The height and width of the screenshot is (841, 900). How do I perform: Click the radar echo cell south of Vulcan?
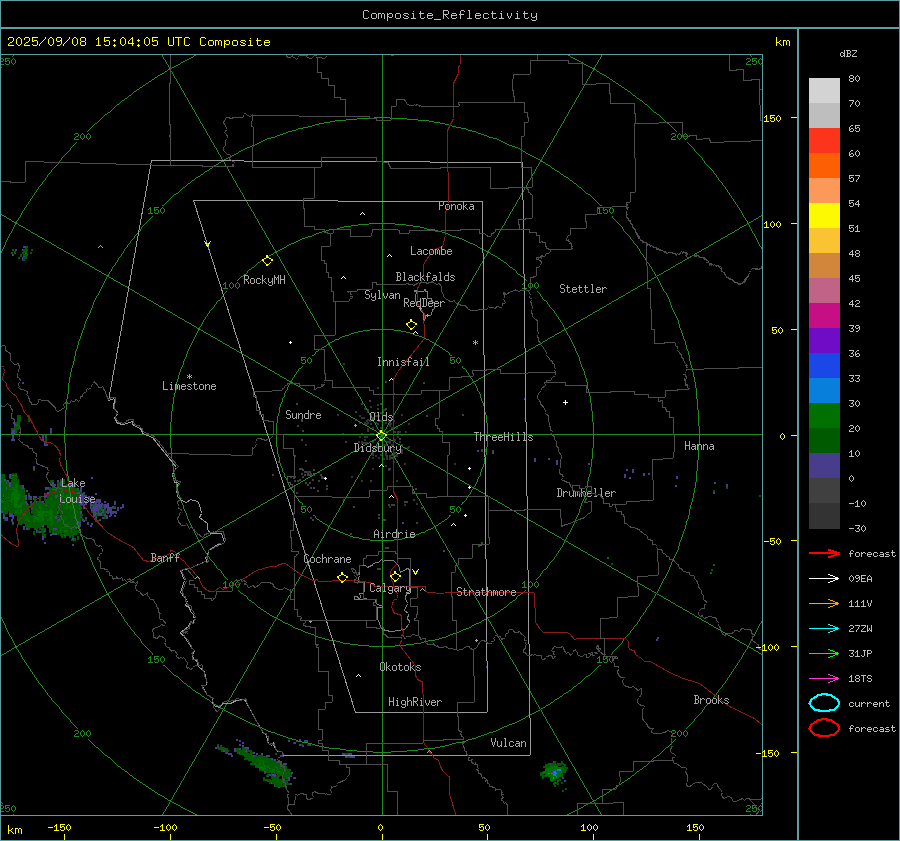pos(554,772)
